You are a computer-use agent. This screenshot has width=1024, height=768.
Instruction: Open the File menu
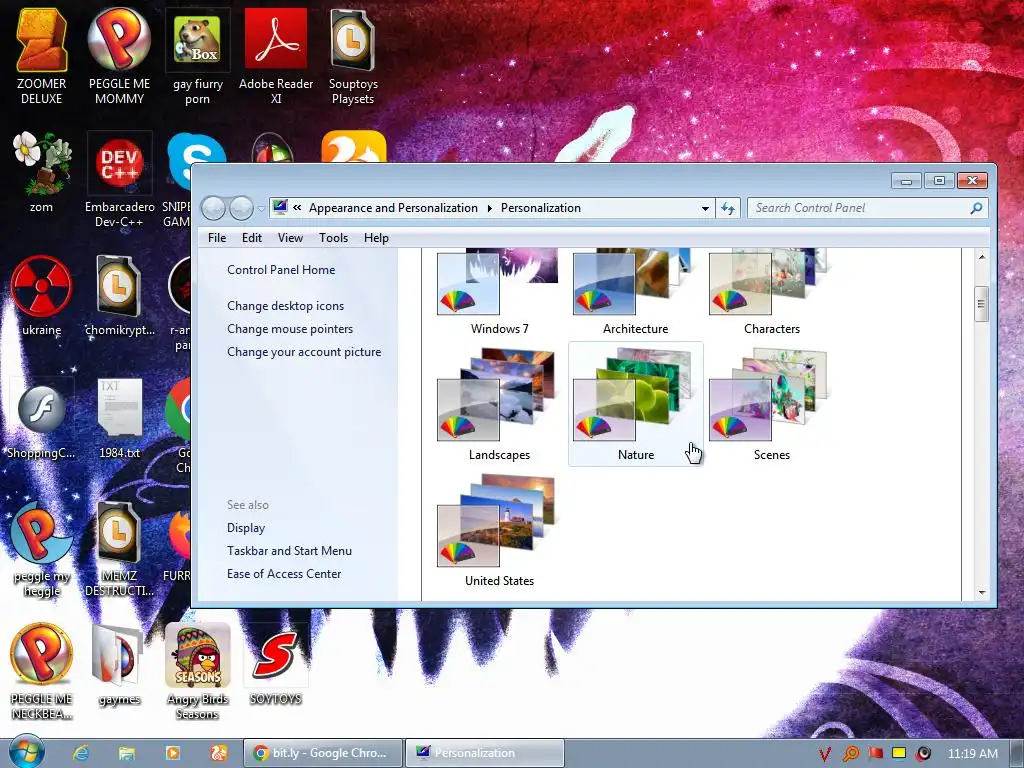(217, 238)
